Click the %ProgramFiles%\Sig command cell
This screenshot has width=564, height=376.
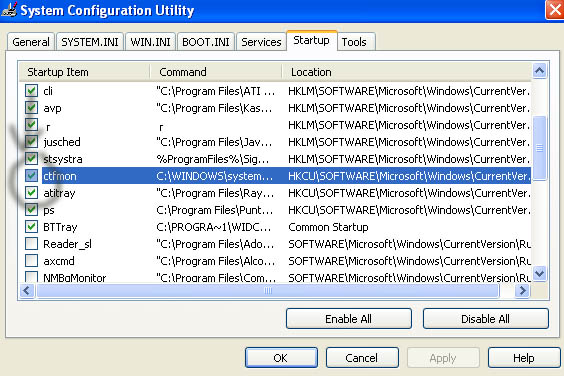tap(213, 159)
